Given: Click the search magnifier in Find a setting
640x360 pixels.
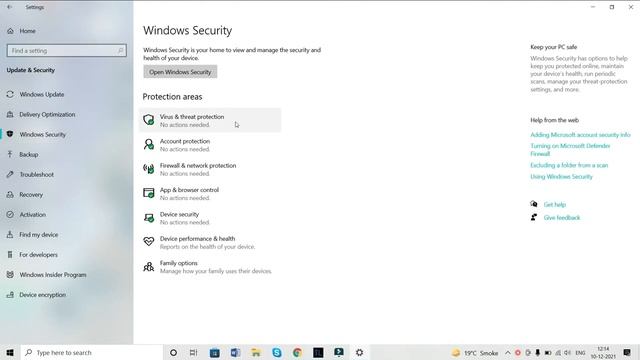Looking at the screenshot, I should [120, 51].
